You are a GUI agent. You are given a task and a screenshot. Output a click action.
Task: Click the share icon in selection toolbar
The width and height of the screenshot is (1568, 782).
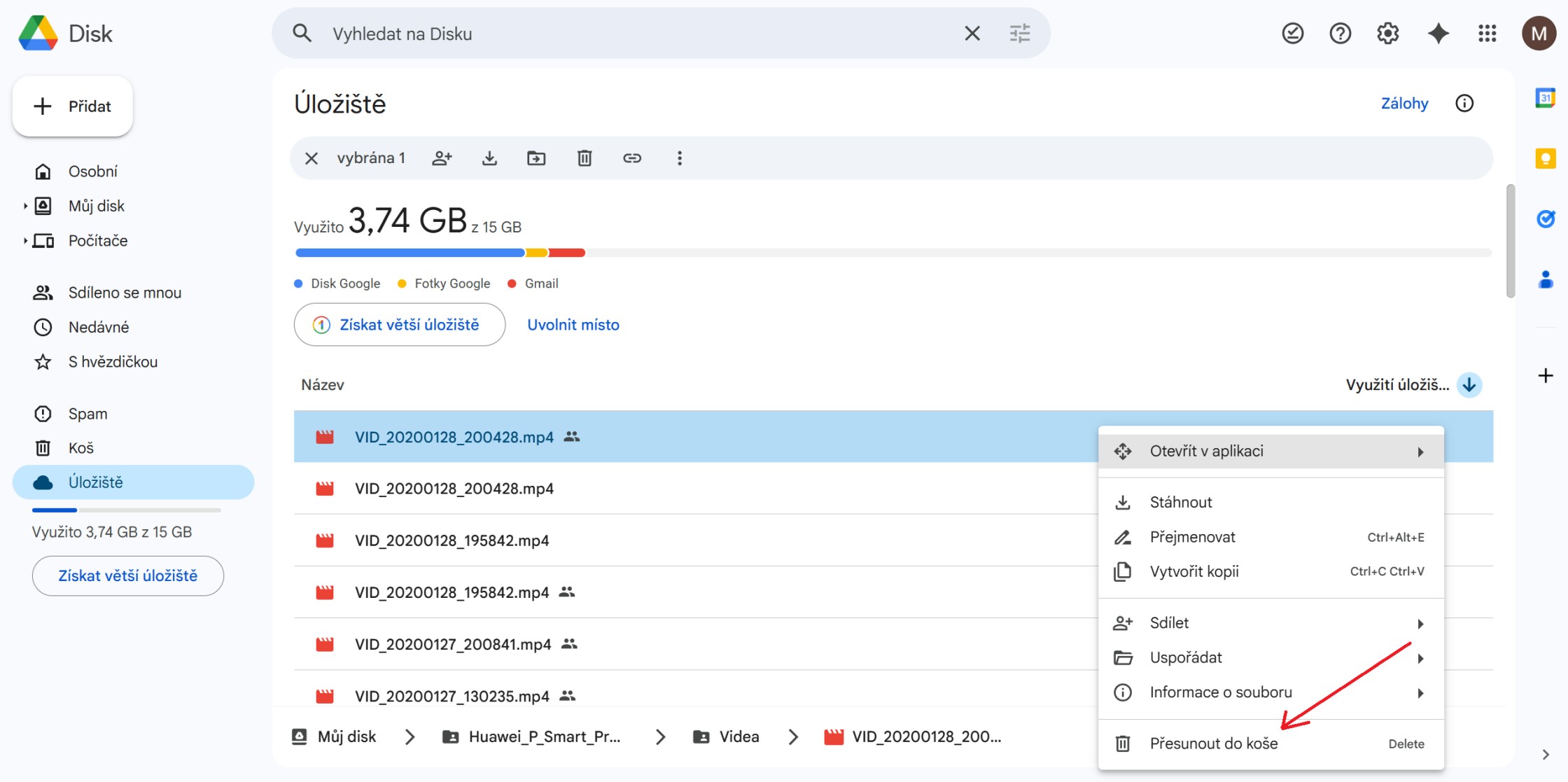(x=442, y=158)
